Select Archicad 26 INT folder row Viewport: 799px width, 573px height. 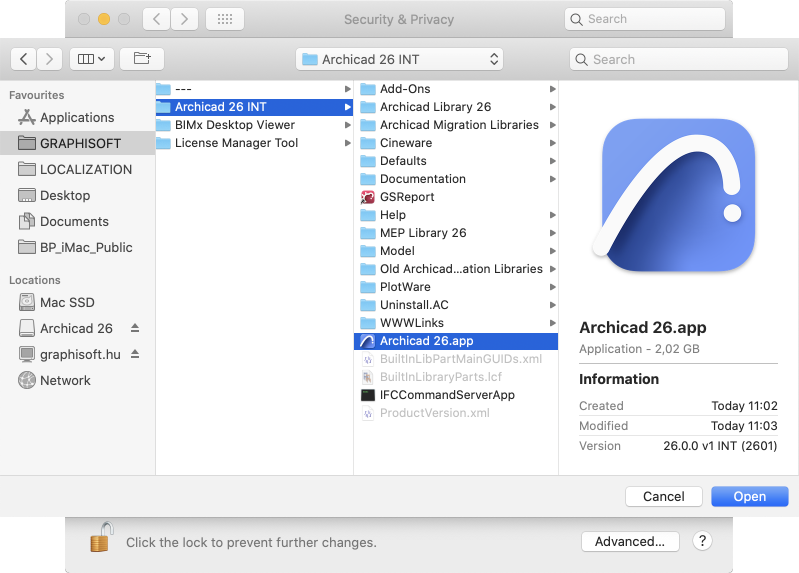(254, 107)
